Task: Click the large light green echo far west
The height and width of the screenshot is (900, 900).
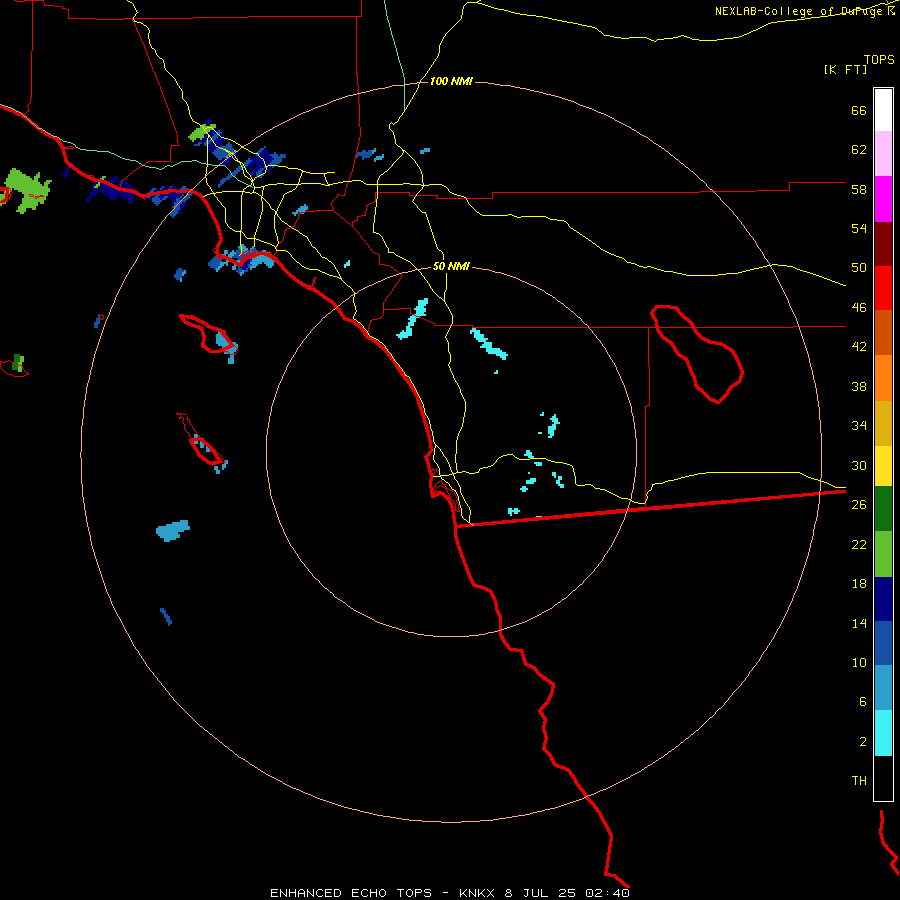Action: 27,190
